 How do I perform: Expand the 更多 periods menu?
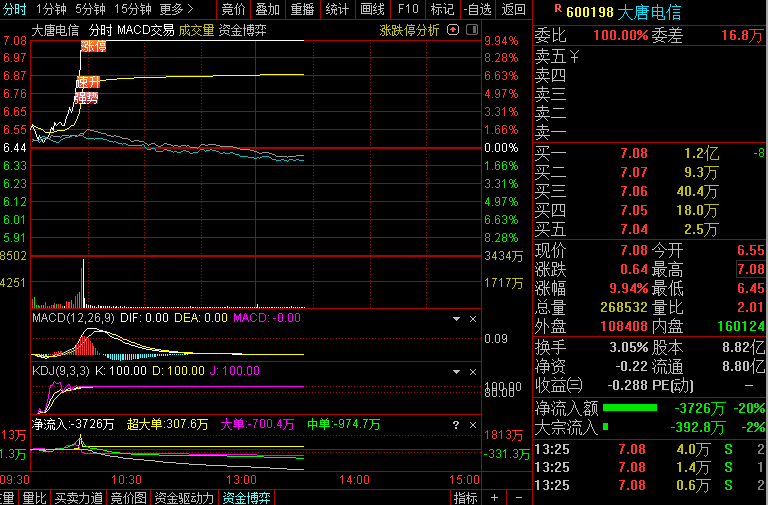(177, 9)
